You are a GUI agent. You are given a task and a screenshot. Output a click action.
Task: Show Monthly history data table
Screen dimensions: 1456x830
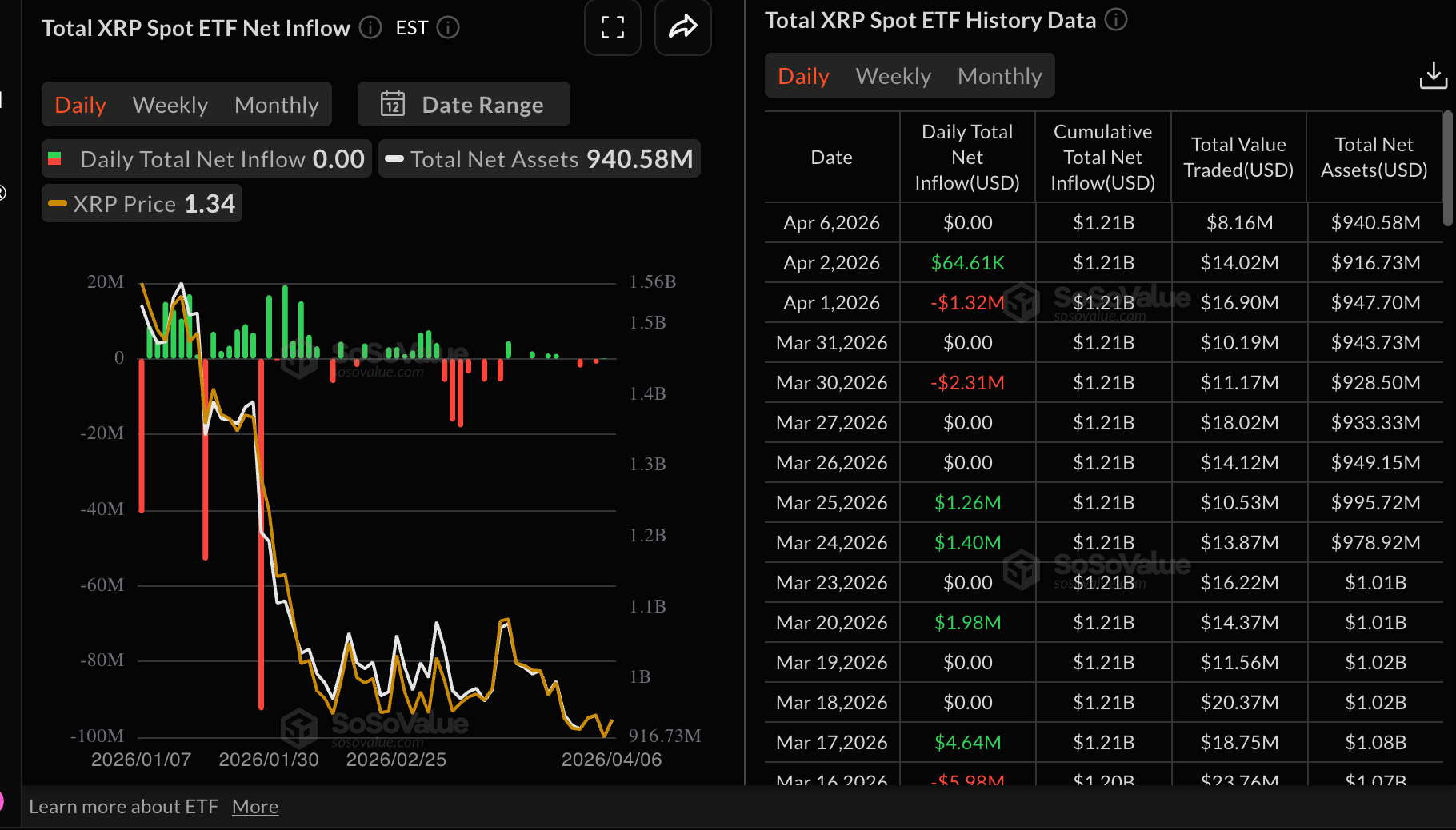999,76
